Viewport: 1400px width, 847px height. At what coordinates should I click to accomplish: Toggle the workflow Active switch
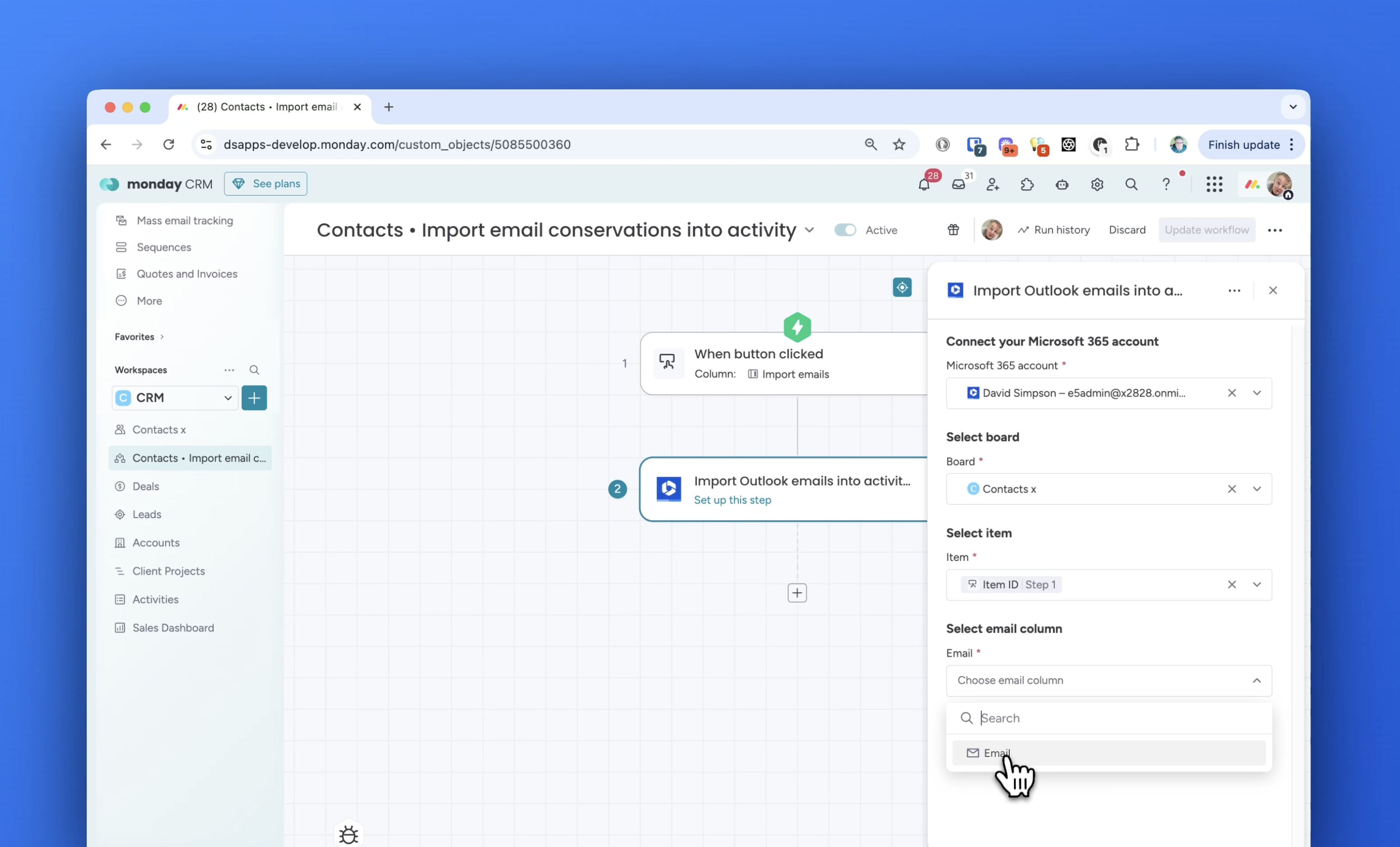click(845, 230)
